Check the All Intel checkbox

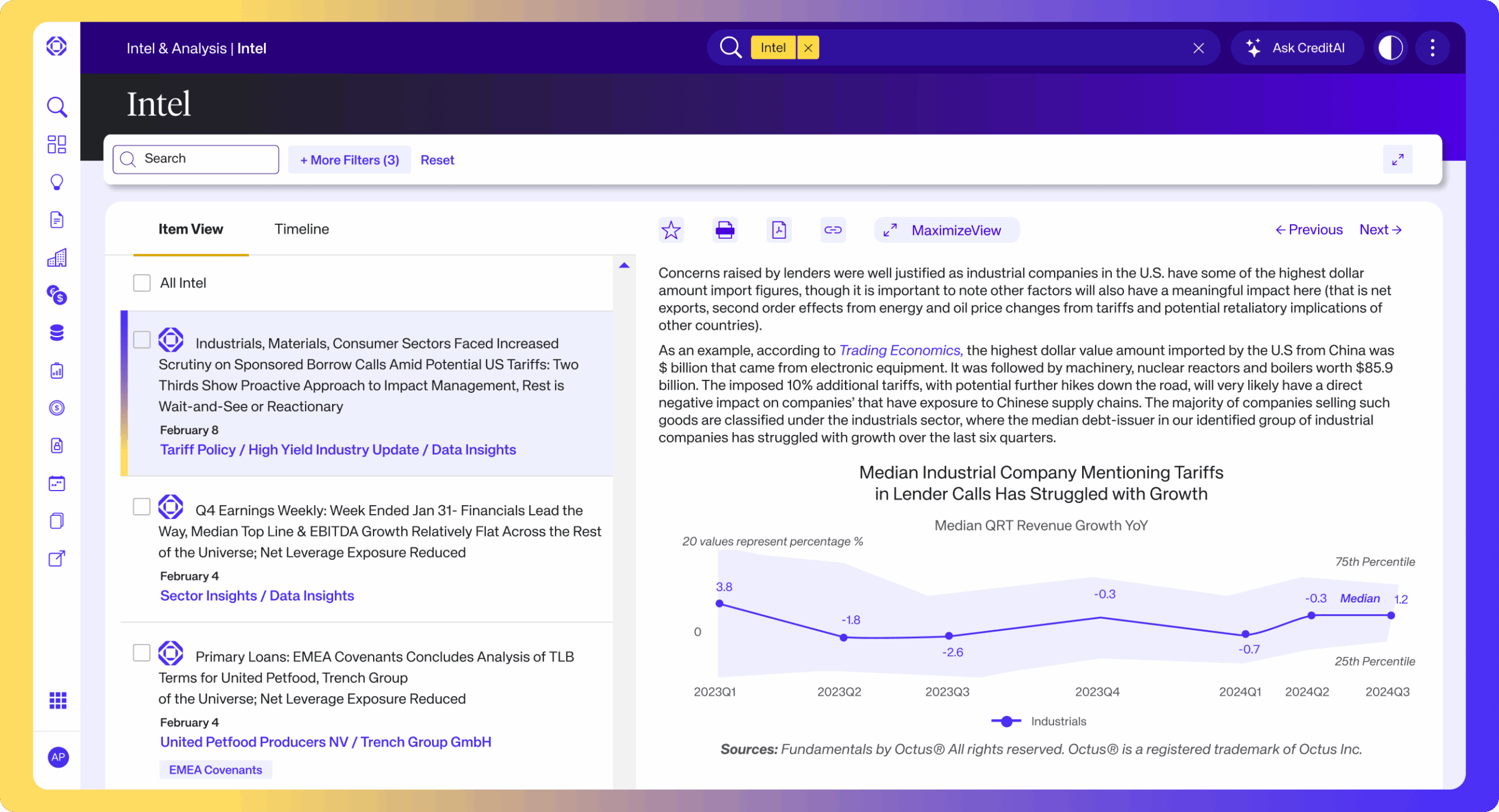[141, 283]
